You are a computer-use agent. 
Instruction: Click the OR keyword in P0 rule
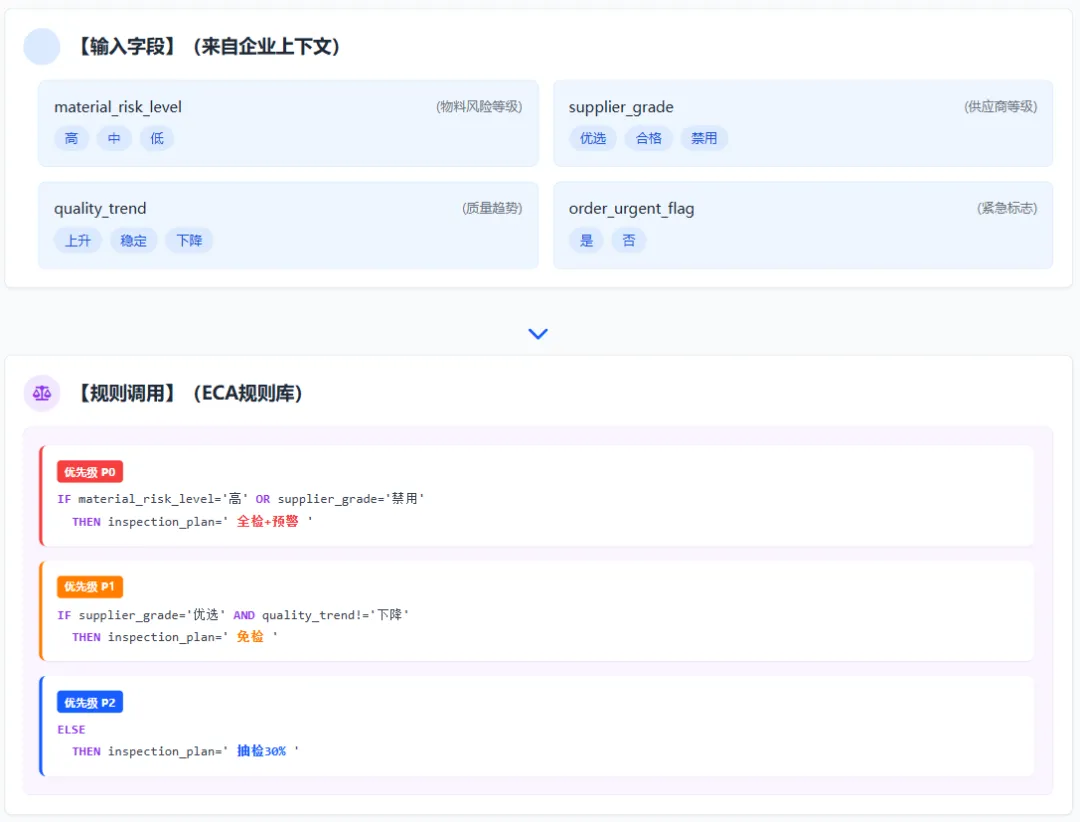click(x=262, y=499)
